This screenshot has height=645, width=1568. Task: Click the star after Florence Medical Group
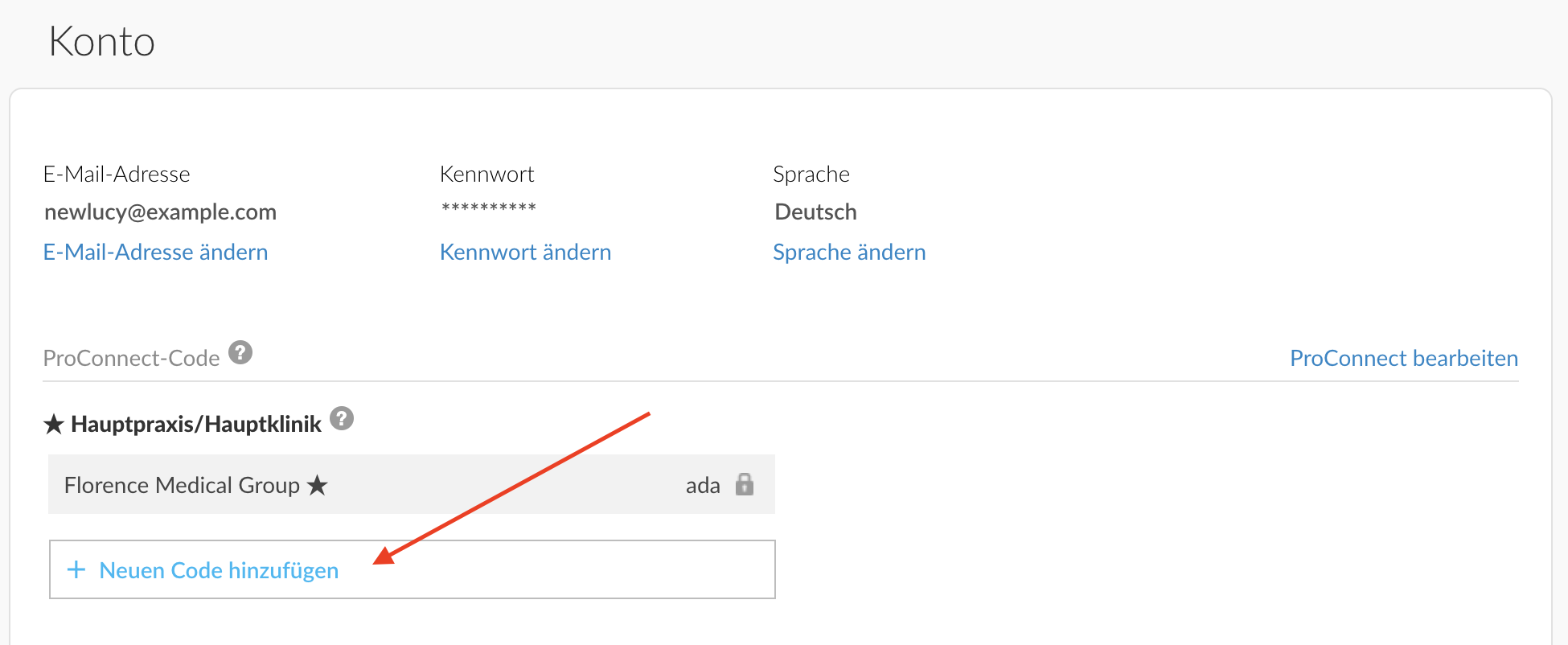click(x=318, y=485)
